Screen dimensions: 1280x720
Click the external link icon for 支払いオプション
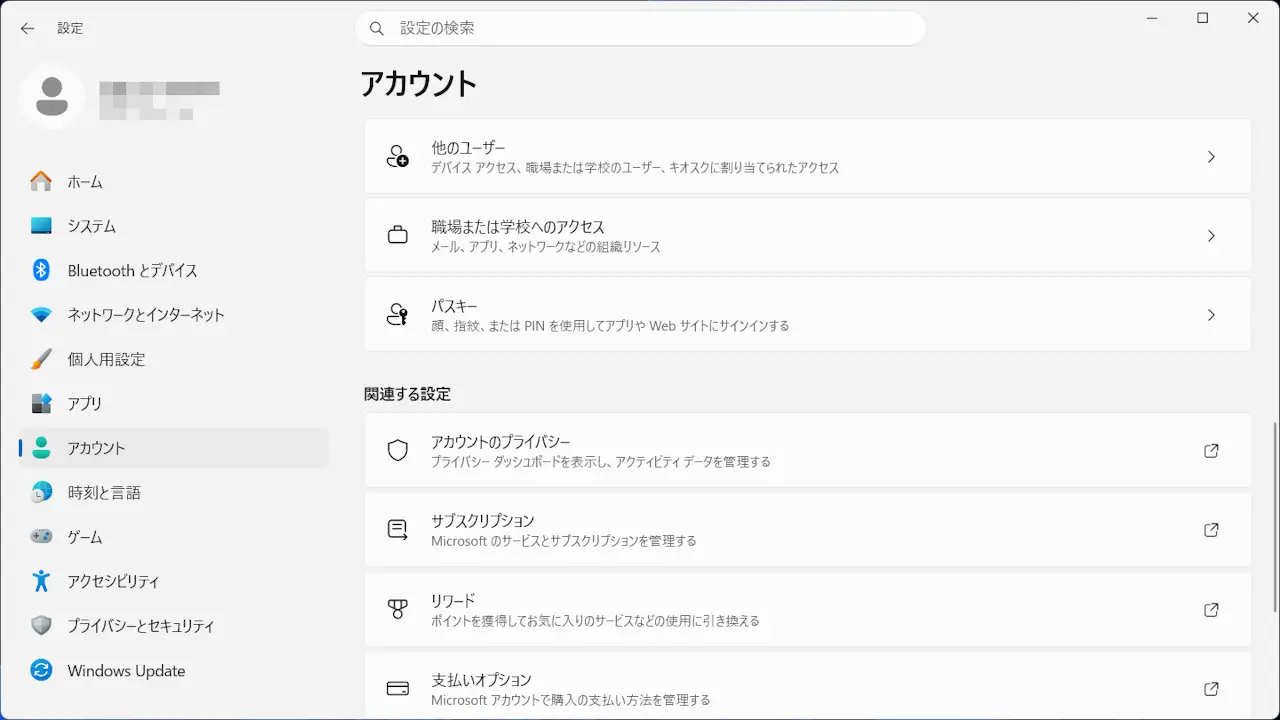coord(1211,689)
